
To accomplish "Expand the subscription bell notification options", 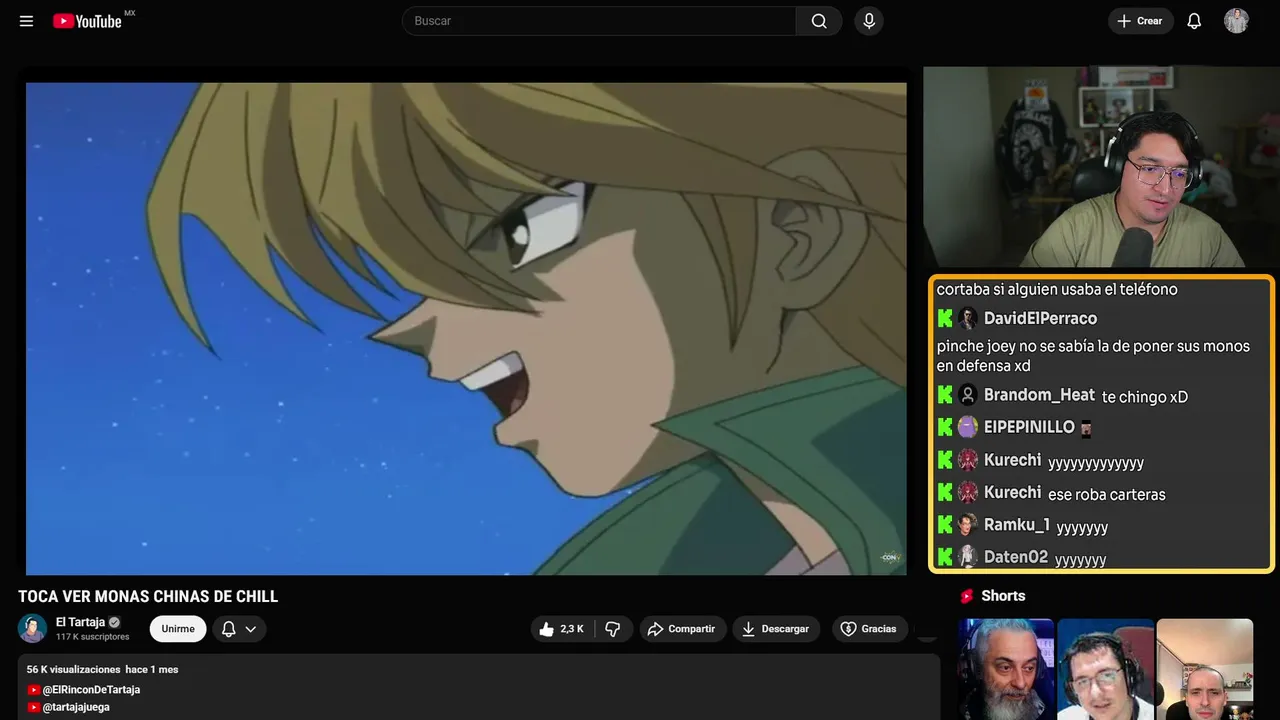I will [239, 629].
